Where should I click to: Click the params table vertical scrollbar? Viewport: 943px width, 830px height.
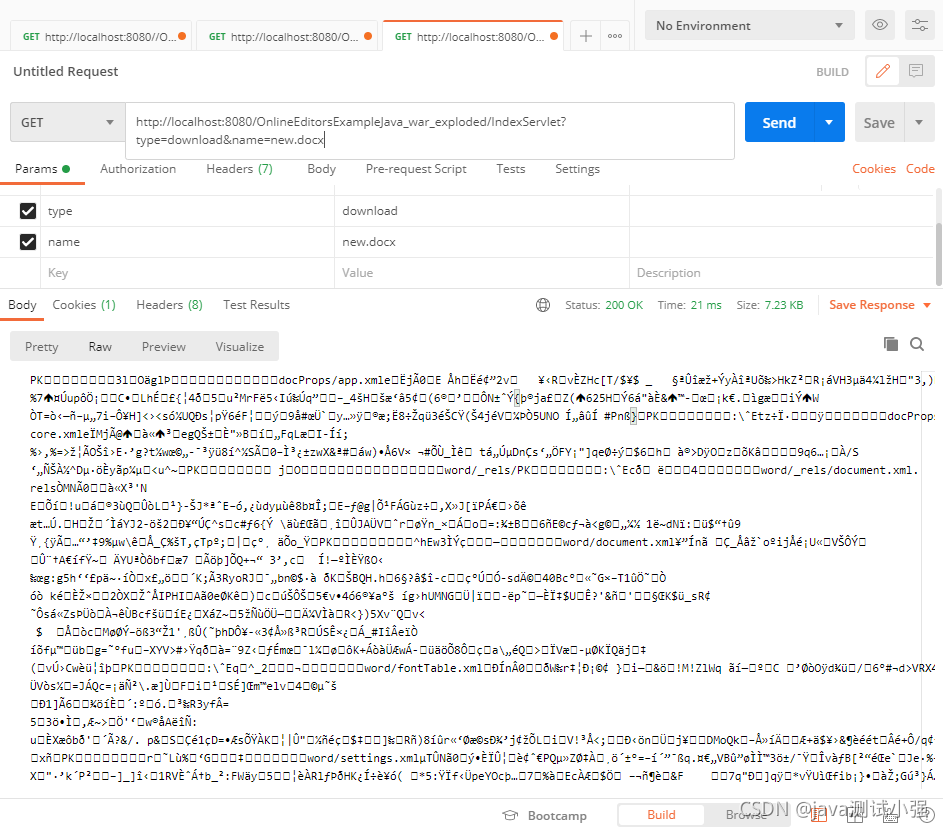click(x=939, y=254)
